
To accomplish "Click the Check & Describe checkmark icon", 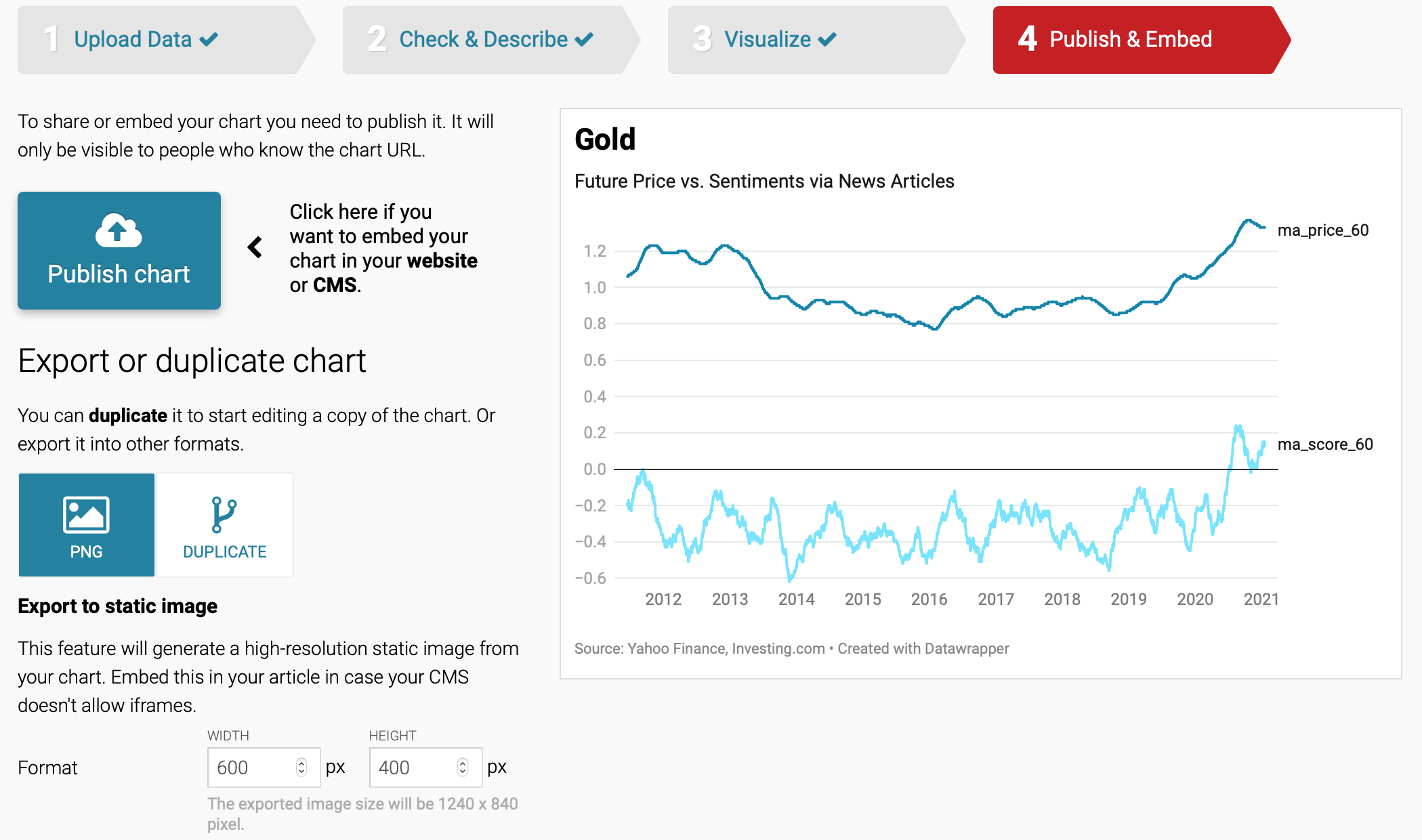I will pos(584,39).
